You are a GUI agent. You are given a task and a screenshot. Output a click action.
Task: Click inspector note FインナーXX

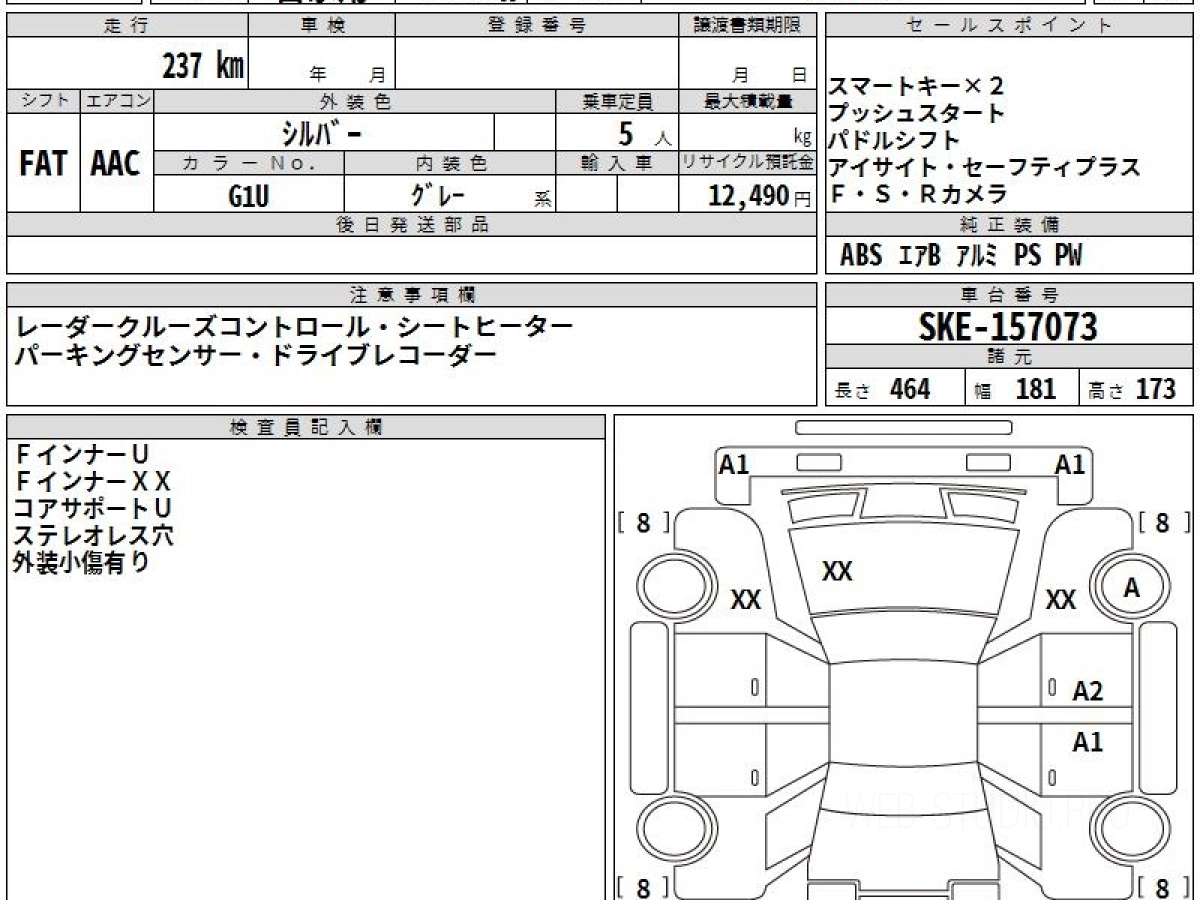[x=93, y=482]
